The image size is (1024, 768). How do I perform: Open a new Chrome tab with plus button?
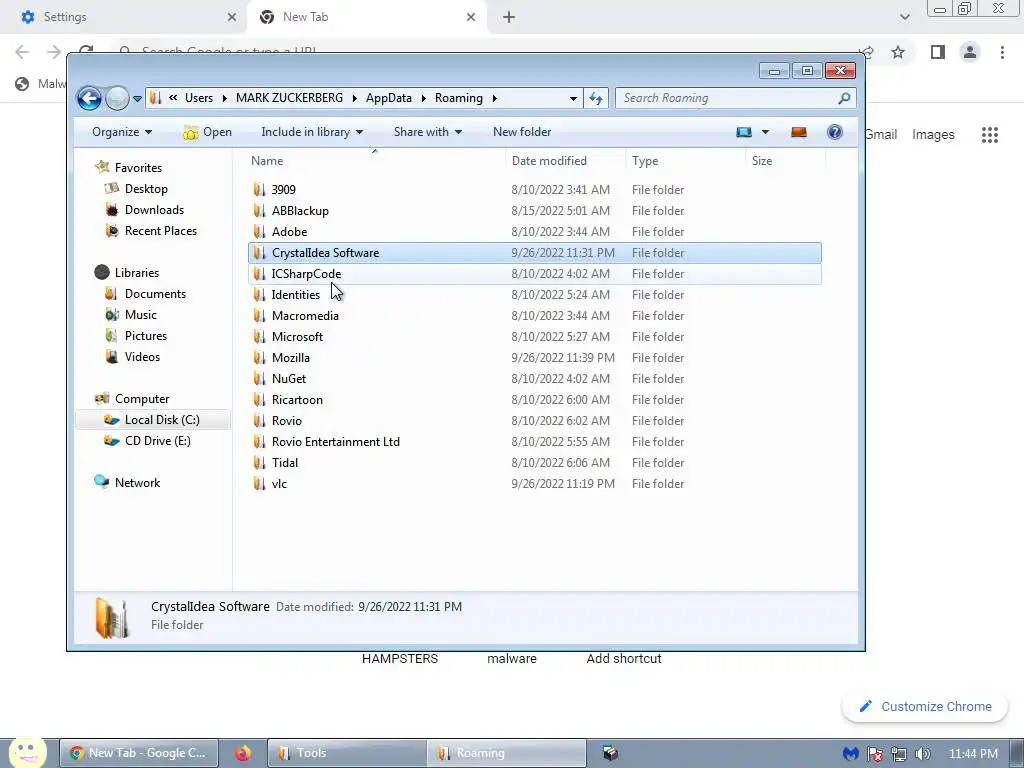(509, 17)
